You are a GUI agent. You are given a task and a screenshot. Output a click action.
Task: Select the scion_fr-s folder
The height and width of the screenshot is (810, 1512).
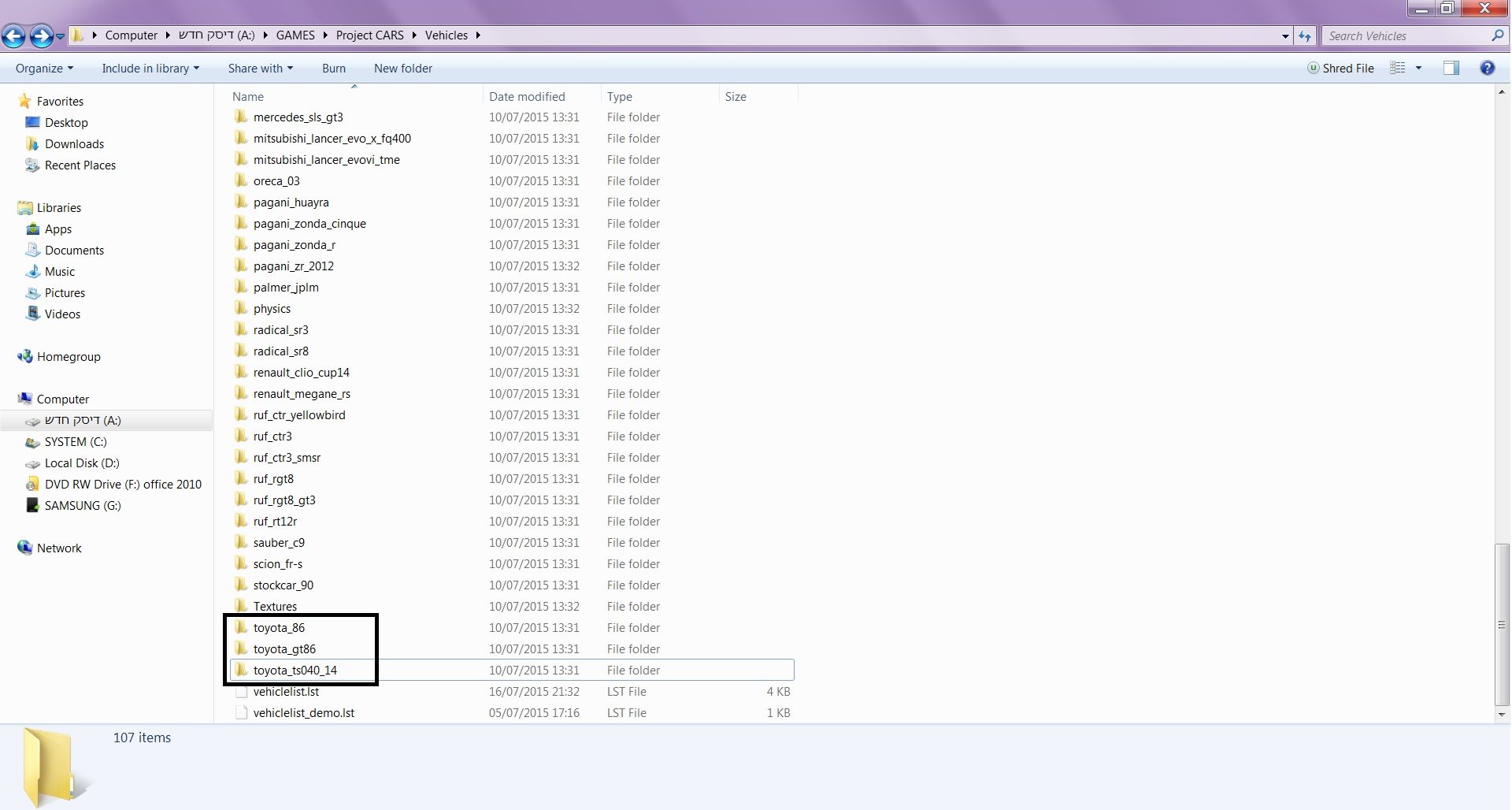pos(278,563)
